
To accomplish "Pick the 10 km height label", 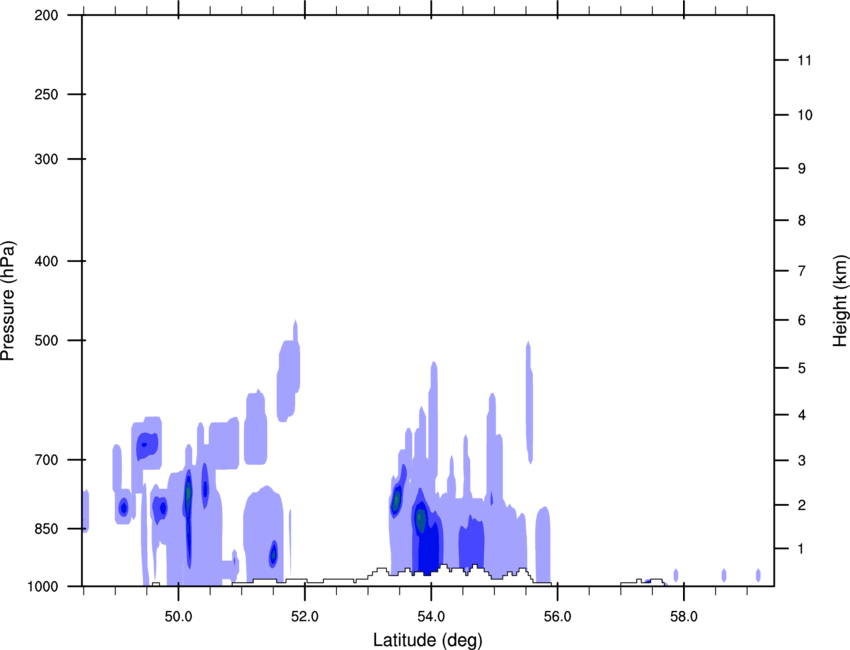I will click(805, 115).
